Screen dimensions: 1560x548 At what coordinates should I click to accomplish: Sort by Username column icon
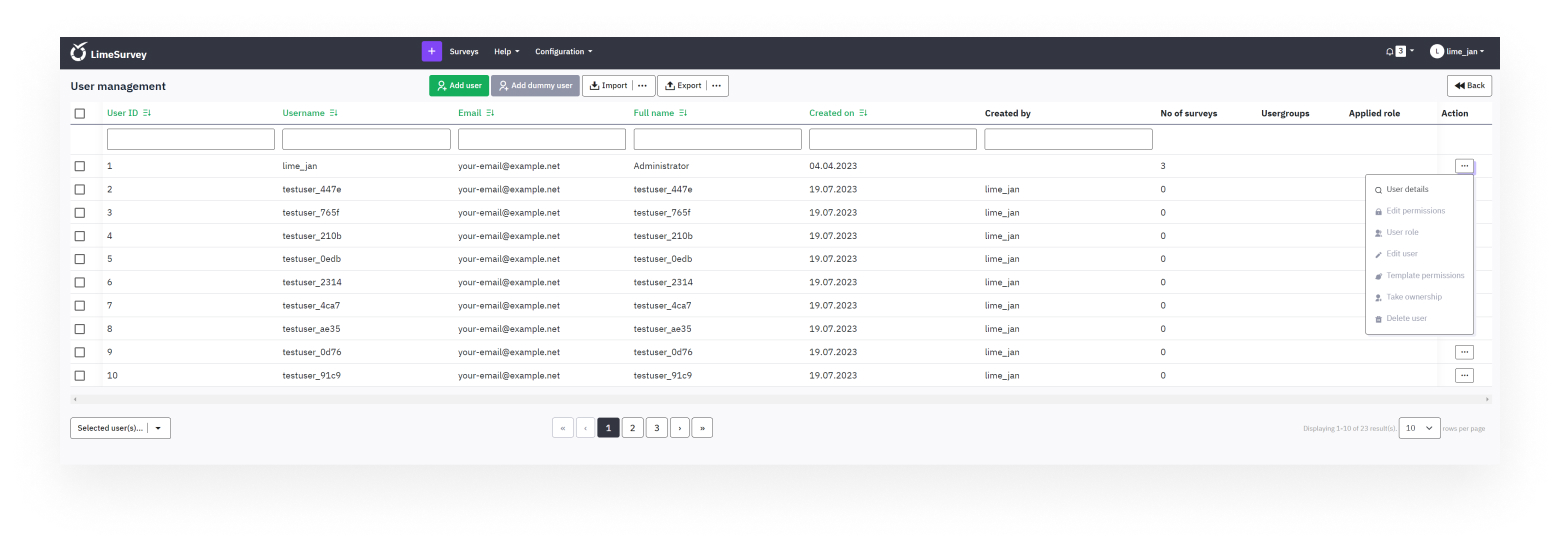click(334, 113)
